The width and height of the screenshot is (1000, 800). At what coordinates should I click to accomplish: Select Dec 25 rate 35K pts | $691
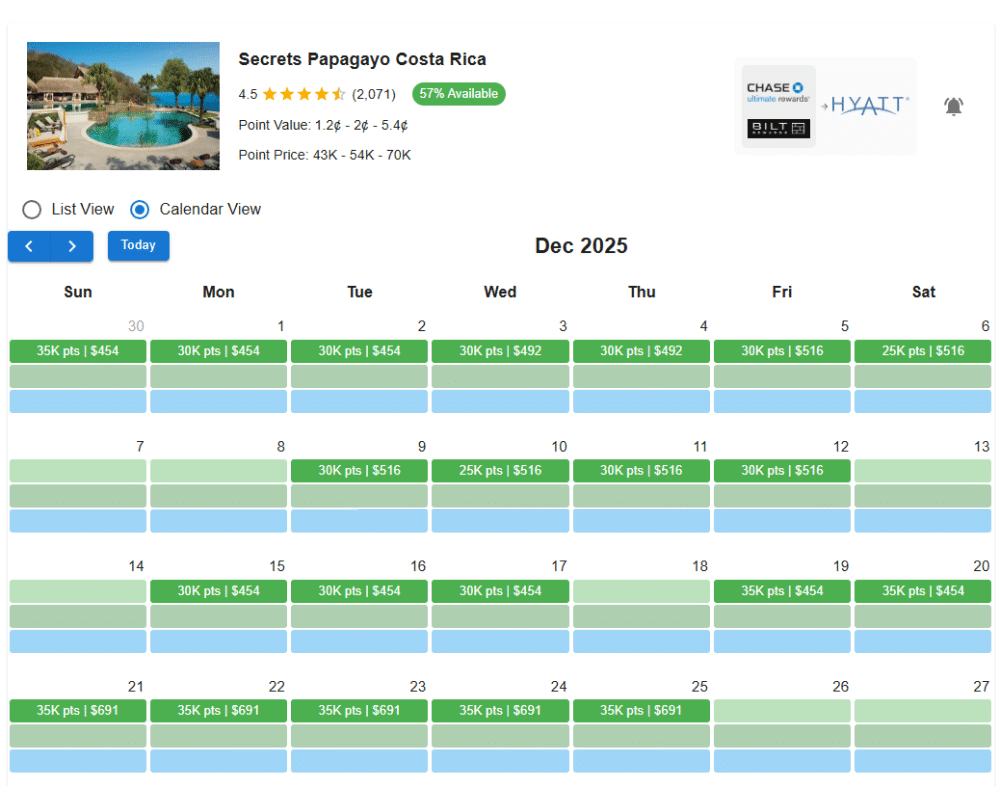641,711
